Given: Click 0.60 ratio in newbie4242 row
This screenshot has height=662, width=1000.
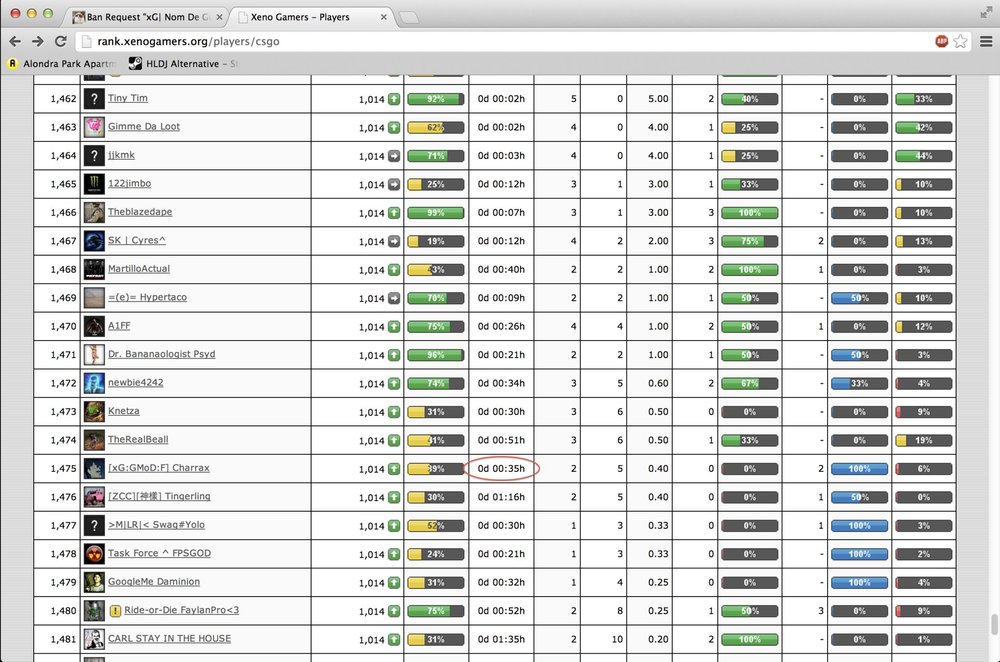Looking at the screenshot, I should [x=658, y=383].
